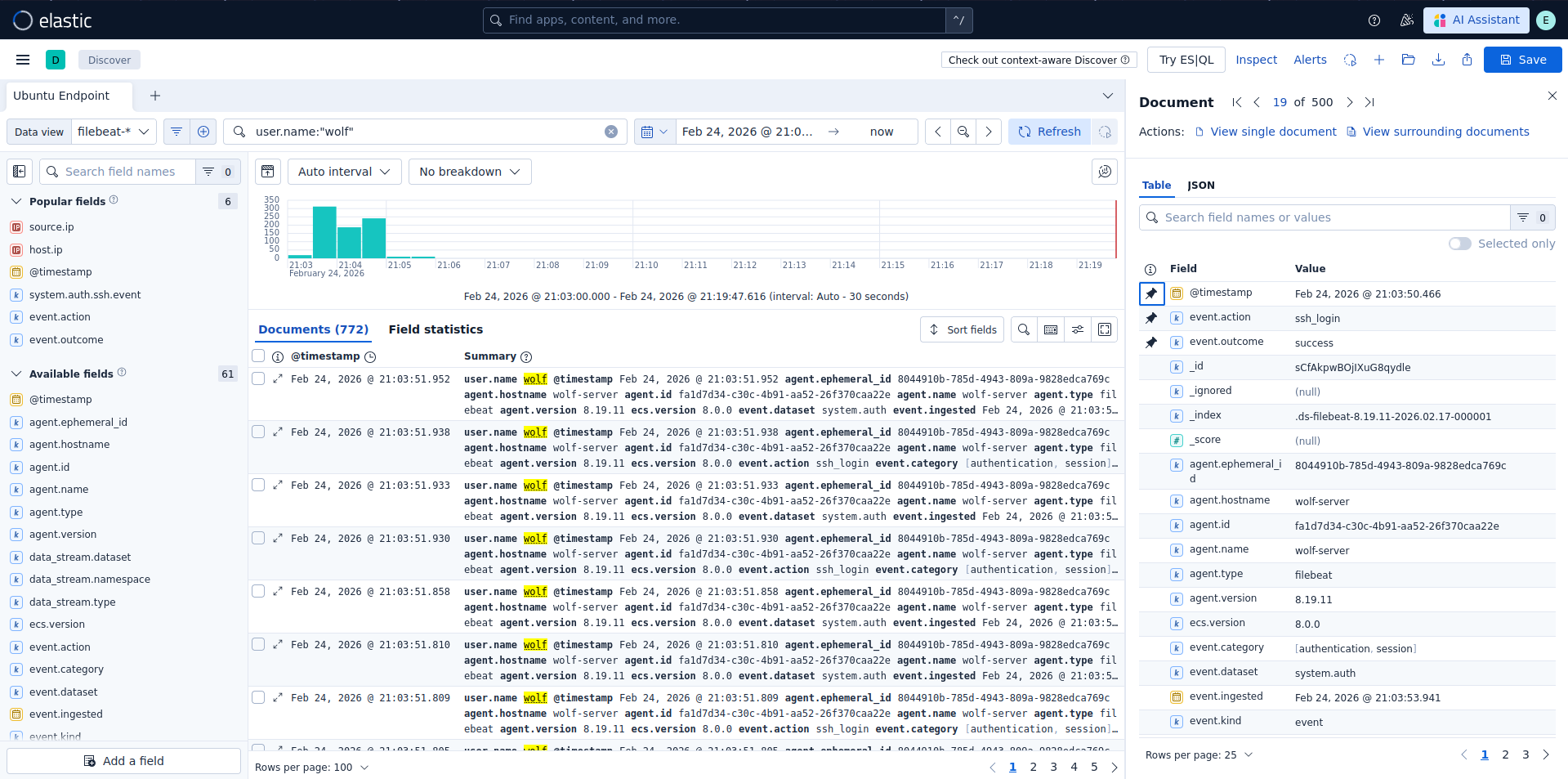Unpin the @timestamp field in document
Screen dimensions: 1568x779
click(1151, 293)
